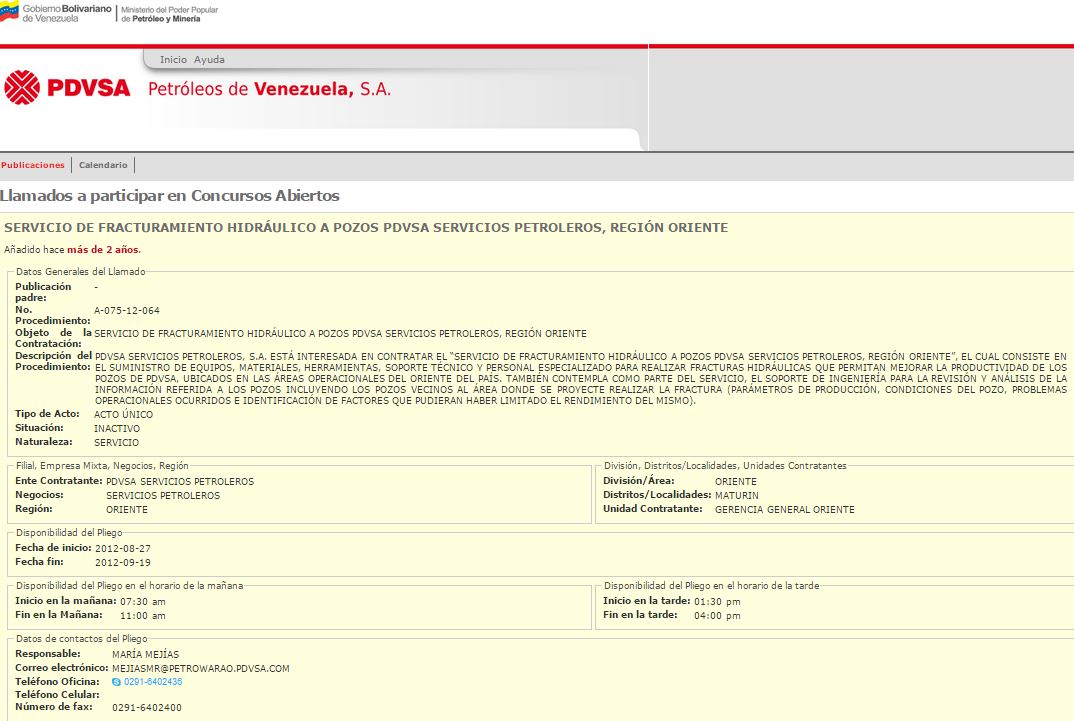The image size is (1074, 721).
Task: Click afternoon start time 01:30 pm
Action: [x=717, y=602]
